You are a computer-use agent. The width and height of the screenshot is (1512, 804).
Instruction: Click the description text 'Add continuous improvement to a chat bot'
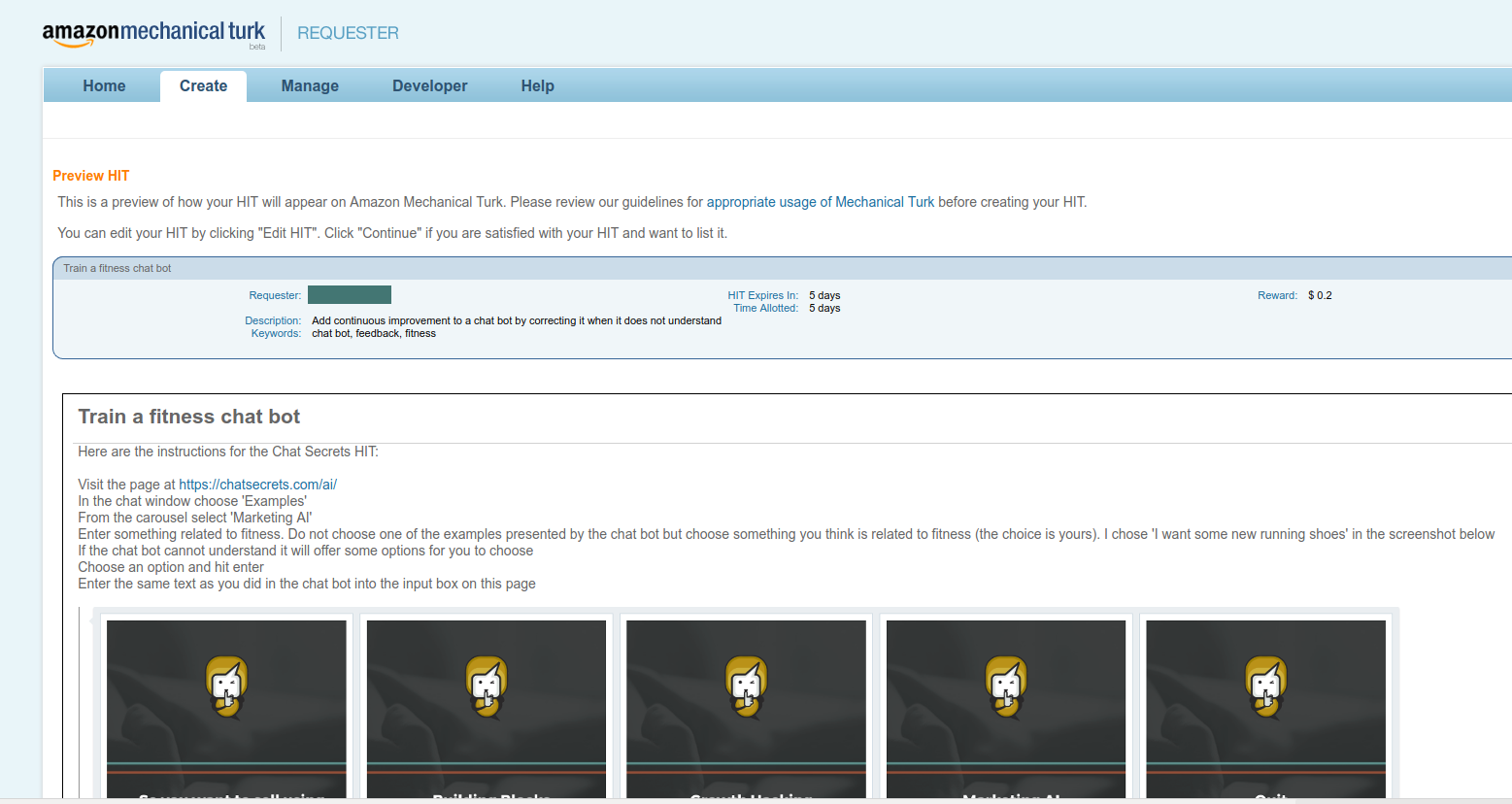[517, 320]
